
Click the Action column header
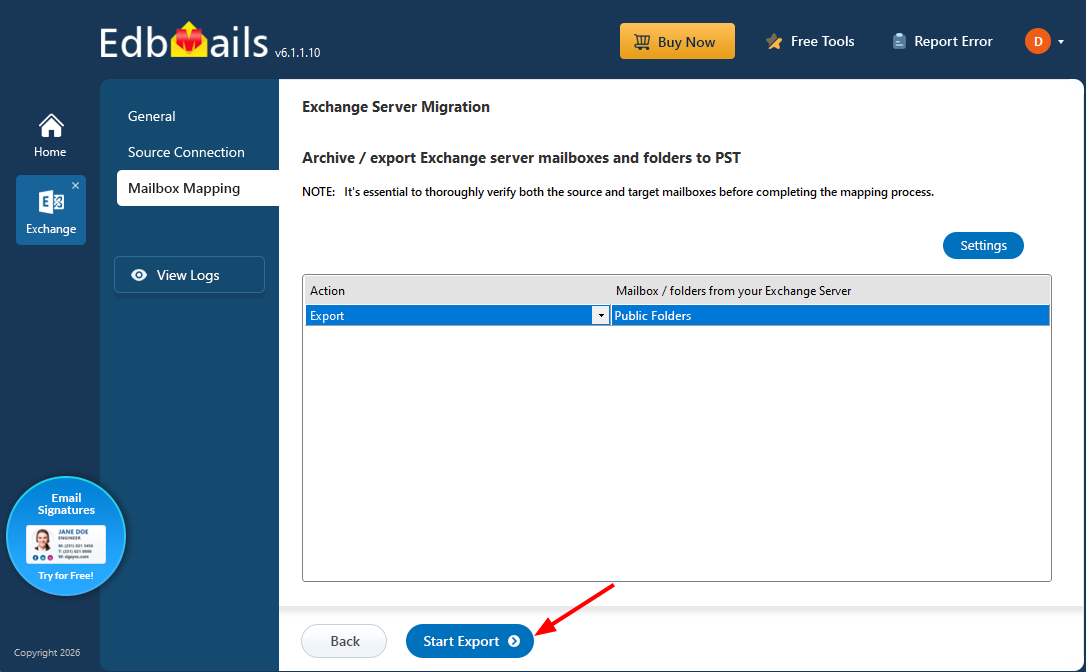pos(457,291)
